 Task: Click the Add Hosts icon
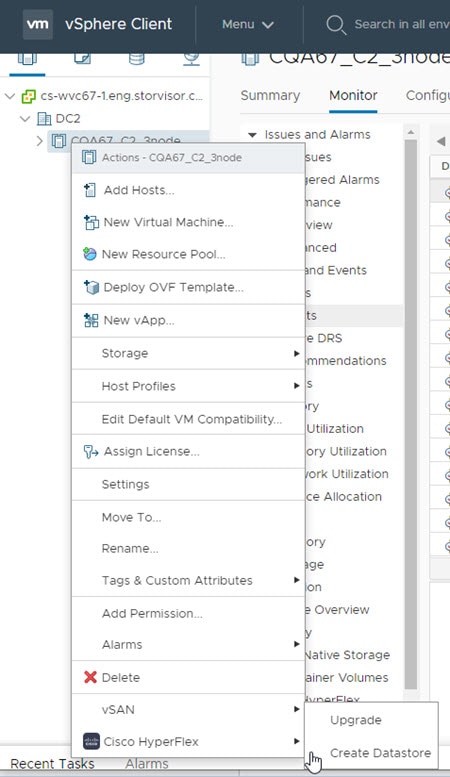[x=90, y=190]
